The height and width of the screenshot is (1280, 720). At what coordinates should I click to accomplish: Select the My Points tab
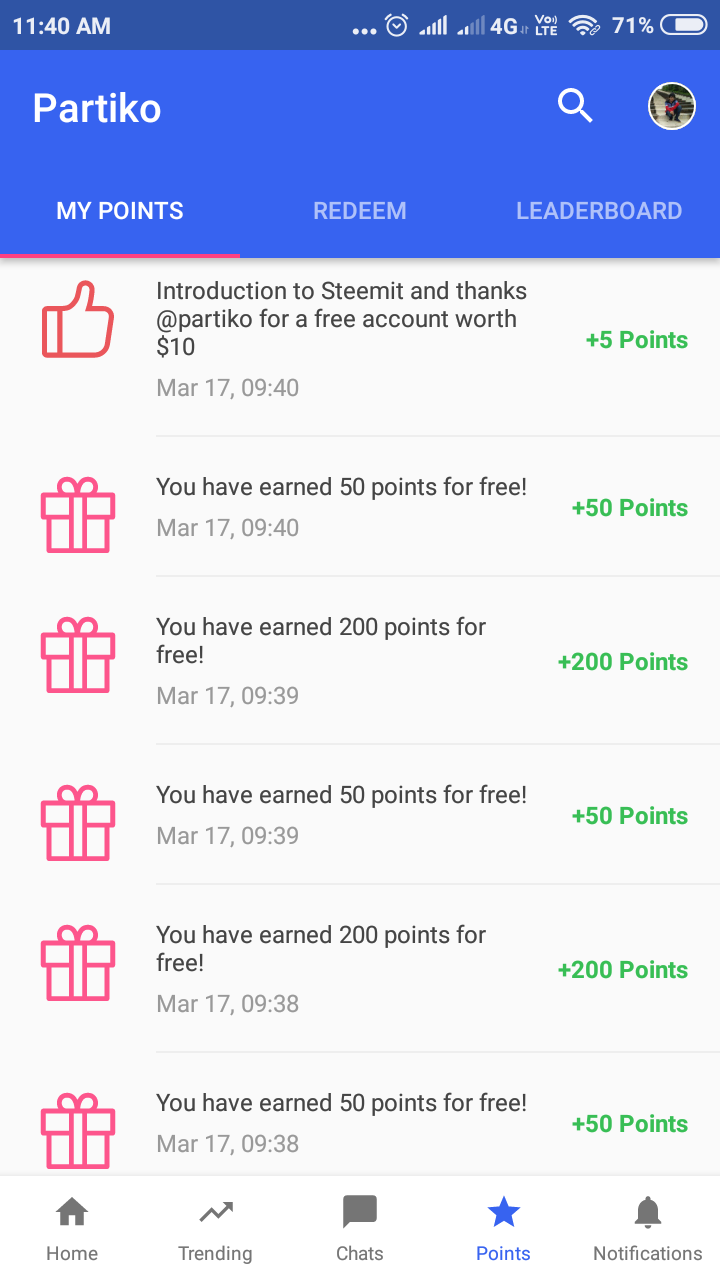(120, 211)
